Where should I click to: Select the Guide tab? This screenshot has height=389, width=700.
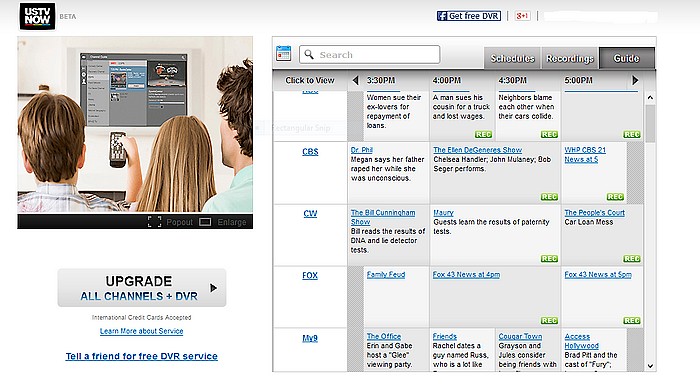(x=627, y=59)
